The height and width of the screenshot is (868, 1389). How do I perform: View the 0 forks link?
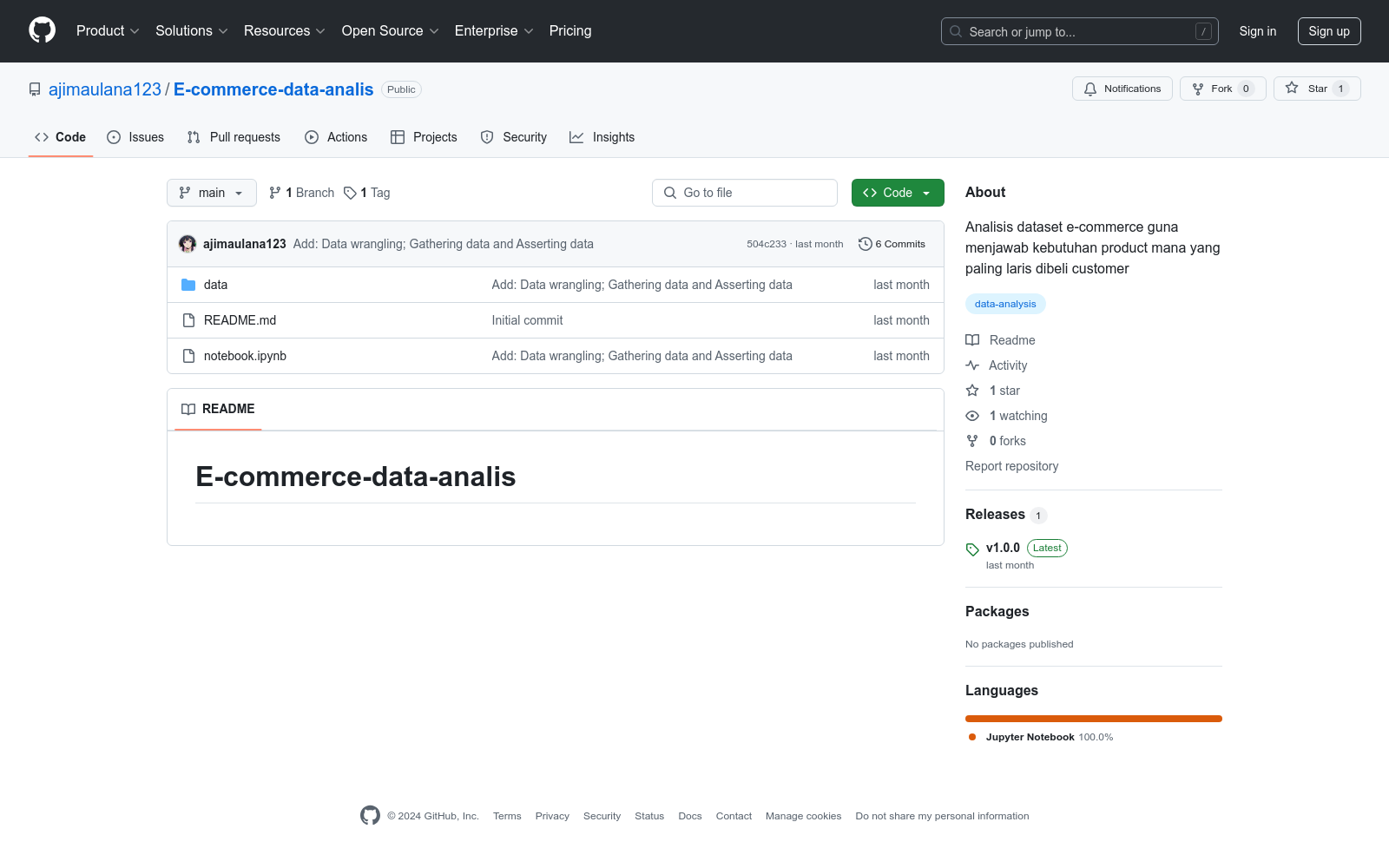click(x=996, y=441)
